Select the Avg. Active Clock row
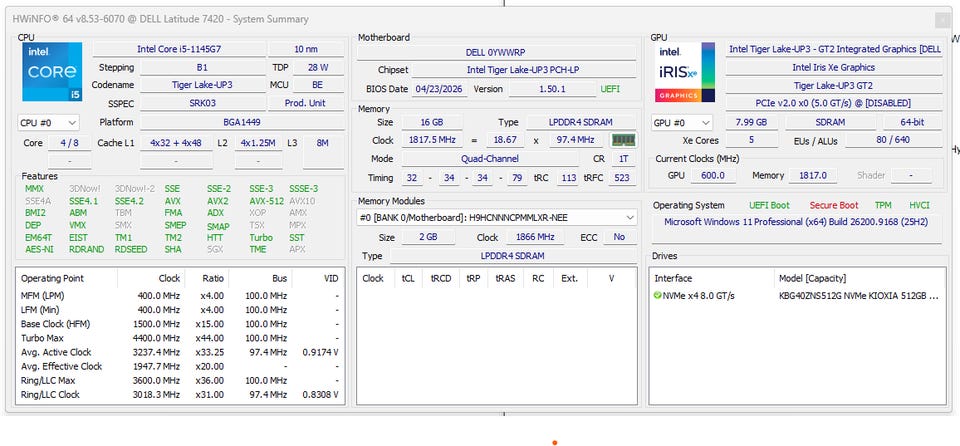 point(179,352)
